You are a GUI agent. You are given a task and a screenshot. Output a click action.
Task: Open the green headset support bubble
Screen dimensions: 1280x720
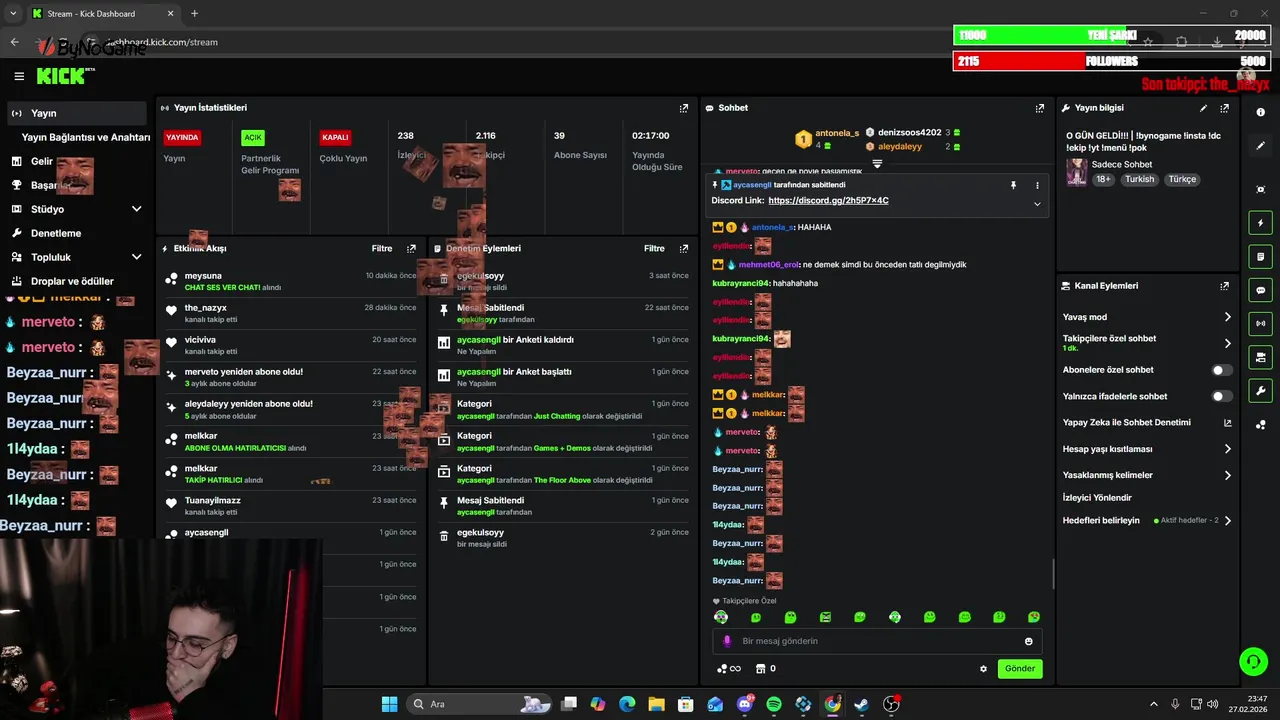[x=1252, y=661]
